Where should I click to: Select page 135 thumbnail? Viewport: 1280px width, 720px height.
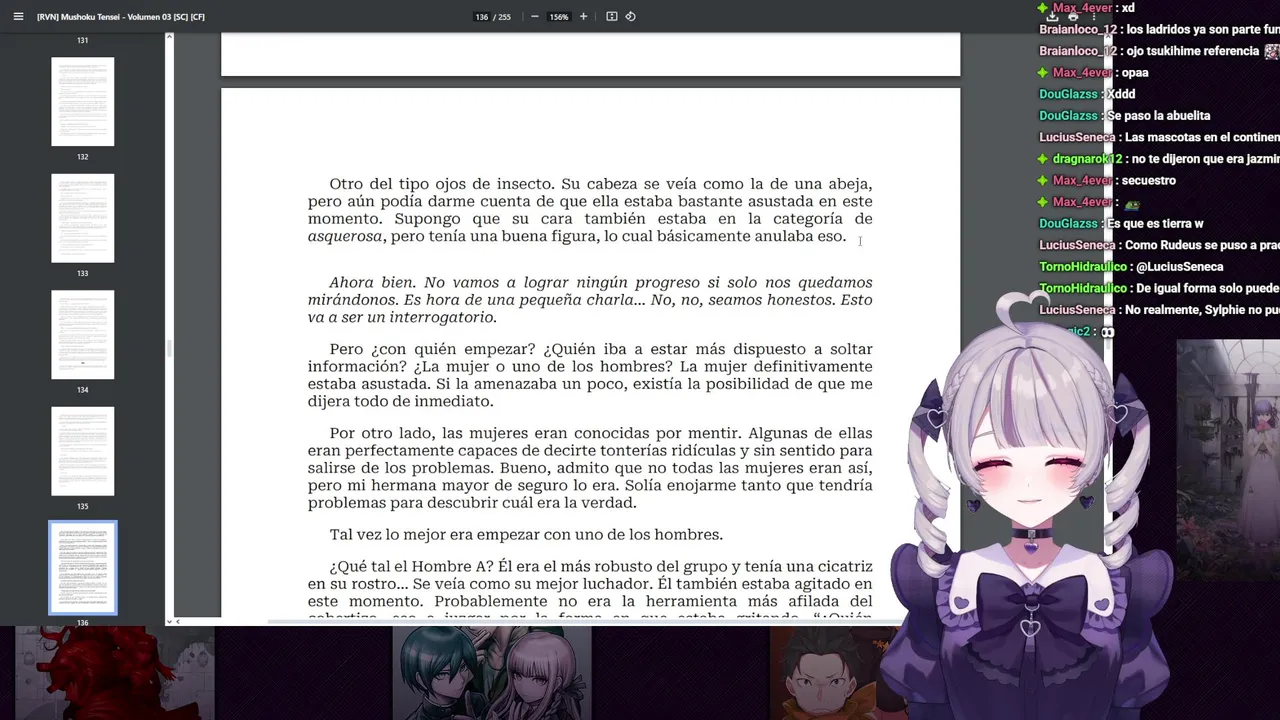83,451
